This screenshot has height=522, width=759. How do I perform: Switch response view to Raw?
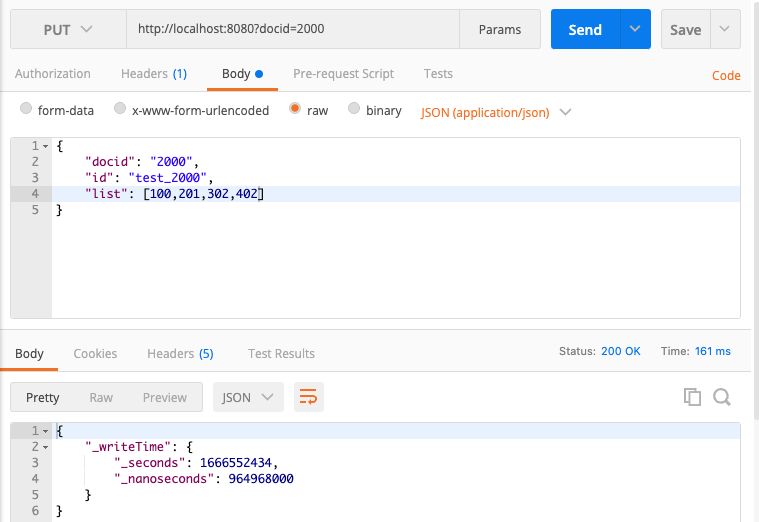pyautogui.click(x=101, y=397)
